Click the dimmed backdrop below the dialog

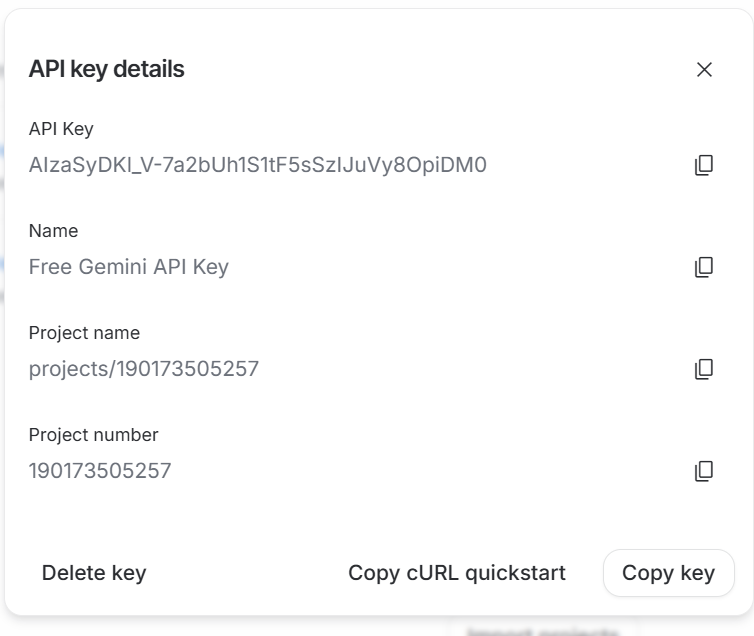pyautogui.click(x=250, y=627)
